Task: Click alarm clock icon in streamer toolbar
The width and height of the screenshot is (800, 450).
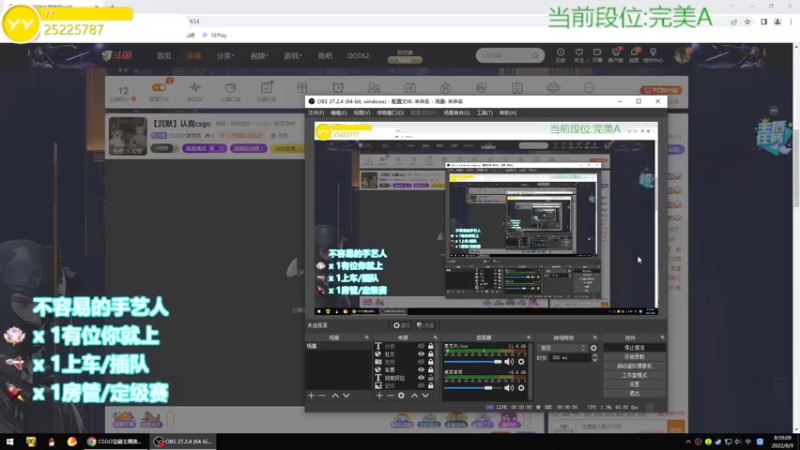Action: coord(338,88)
